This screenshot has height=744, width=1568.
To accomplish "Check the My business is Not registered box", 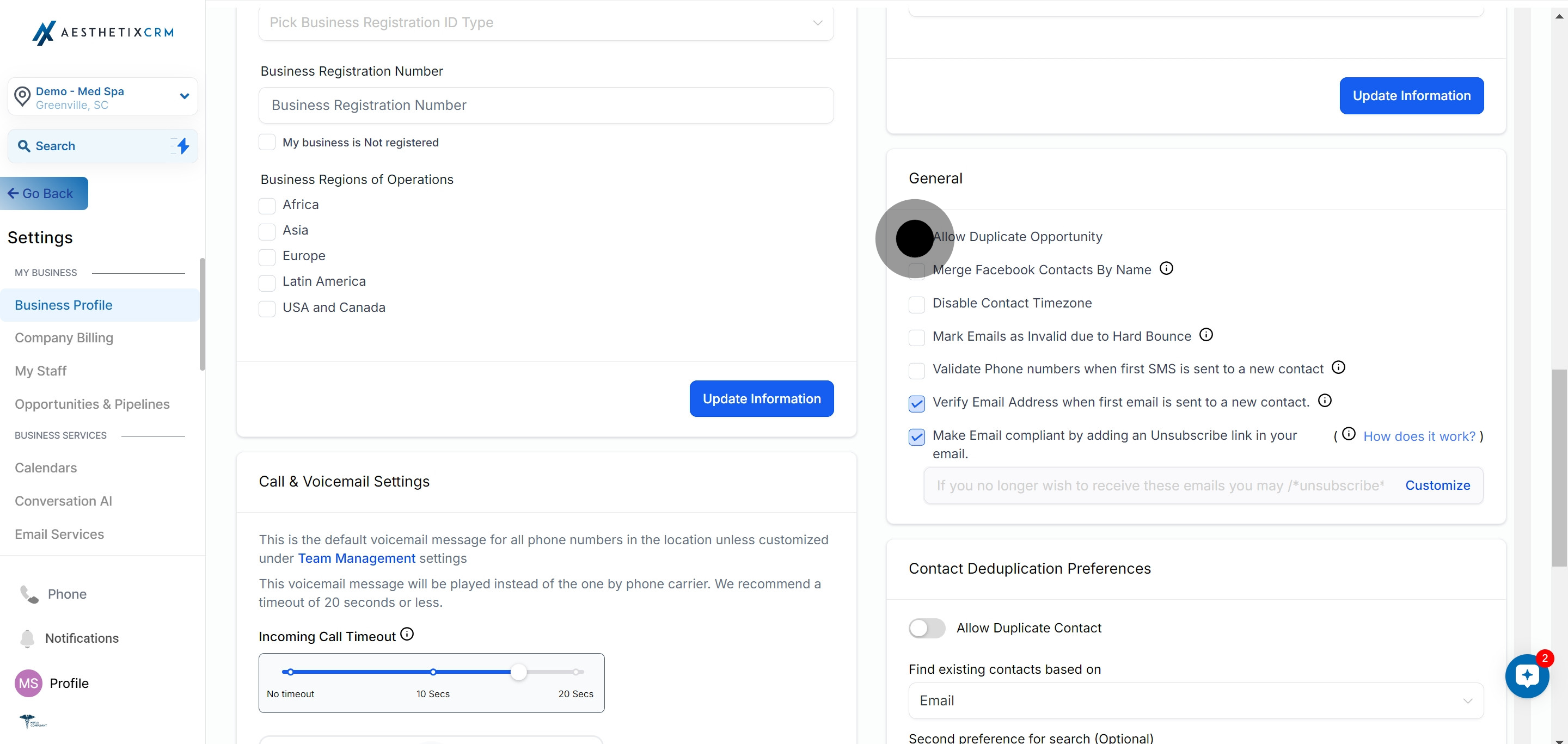I will [267, 143].
